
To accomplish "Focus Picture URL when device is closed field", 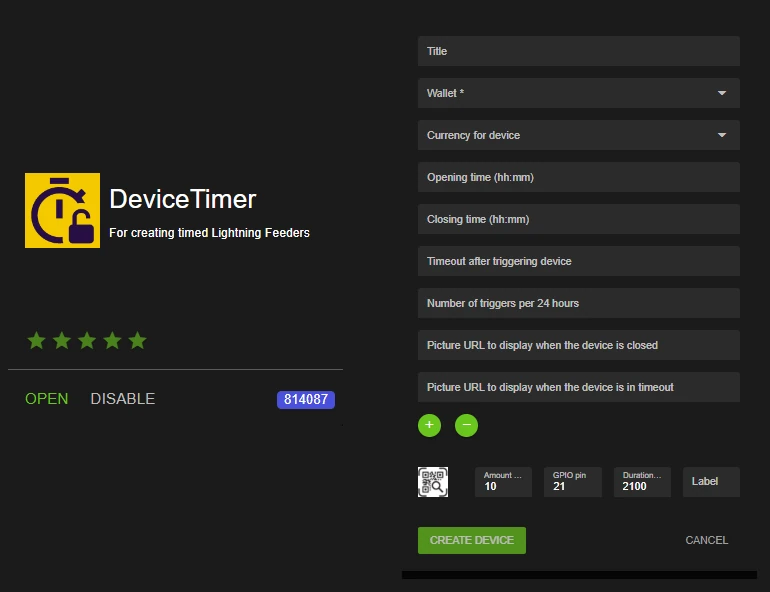I will click(x=578, y=345).
